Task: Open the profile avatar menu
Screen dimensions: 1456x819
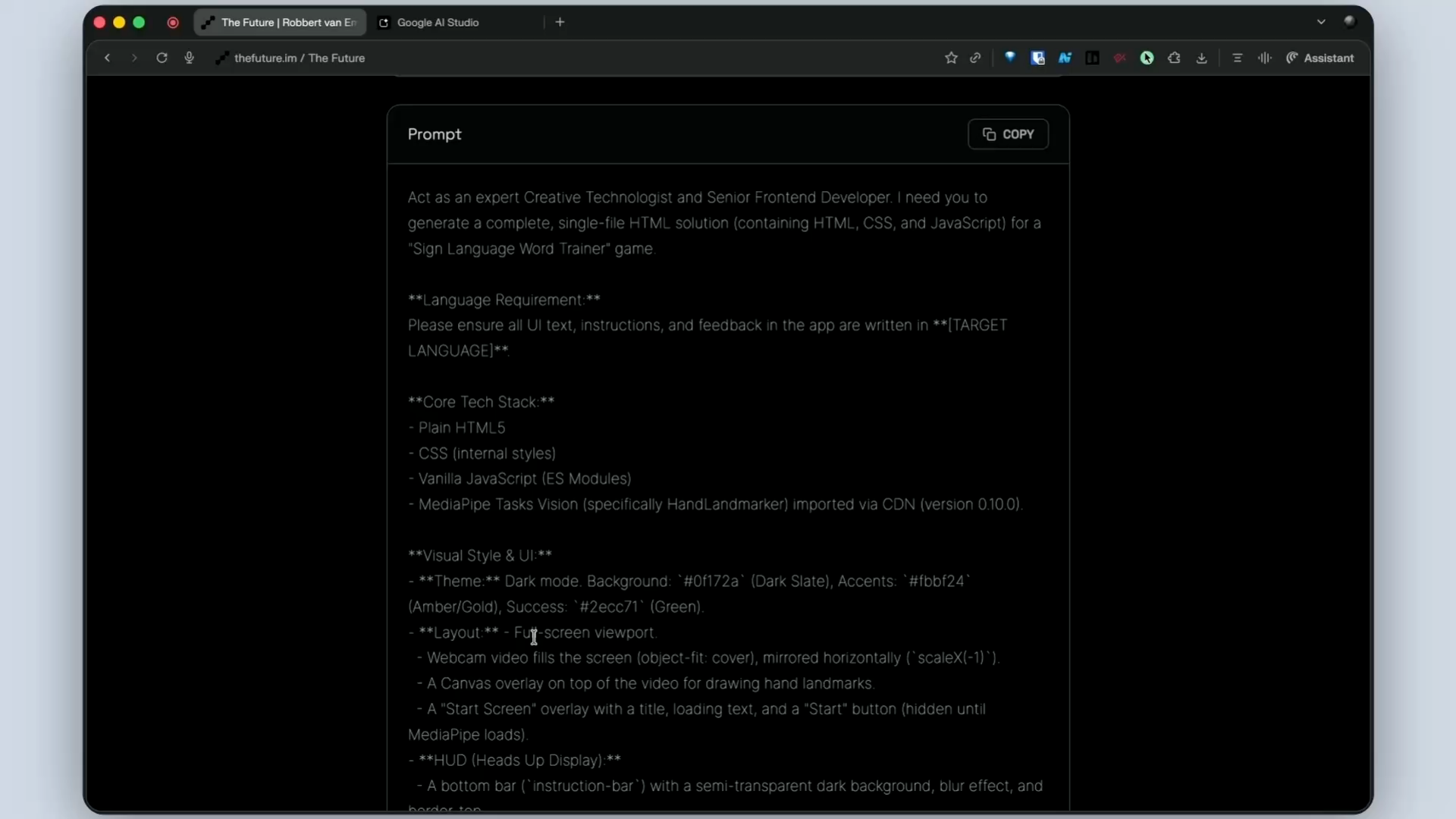Action: pyautogui.click(x=1350, y=21)
